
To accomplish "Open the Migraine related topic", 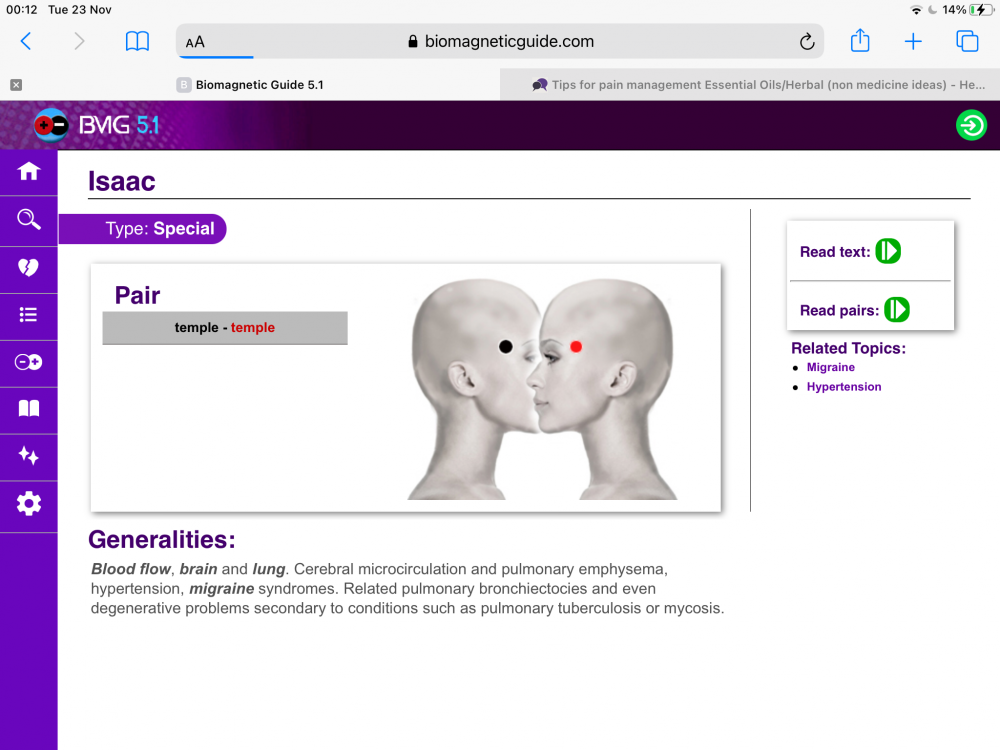I will tap(830, 368).
